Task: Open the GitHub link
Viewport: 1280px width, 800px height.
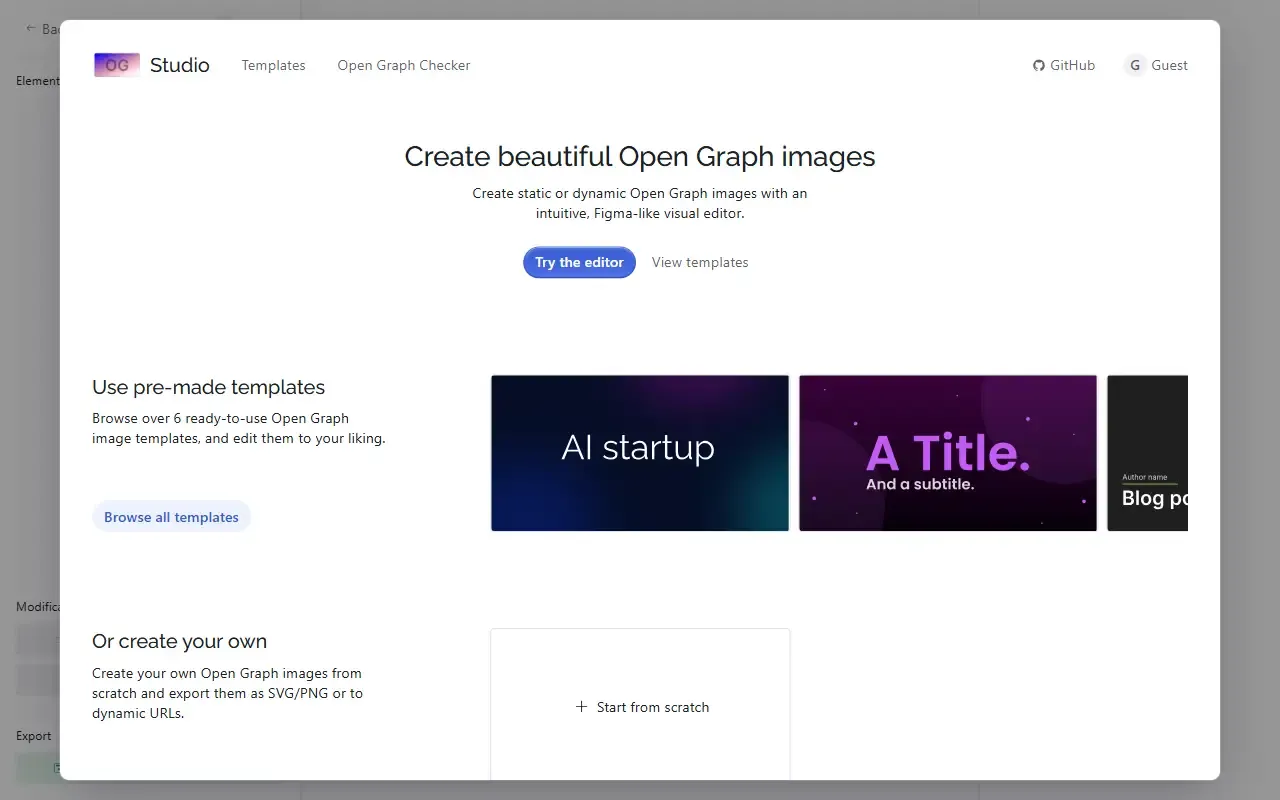Action: point(1064,65)
